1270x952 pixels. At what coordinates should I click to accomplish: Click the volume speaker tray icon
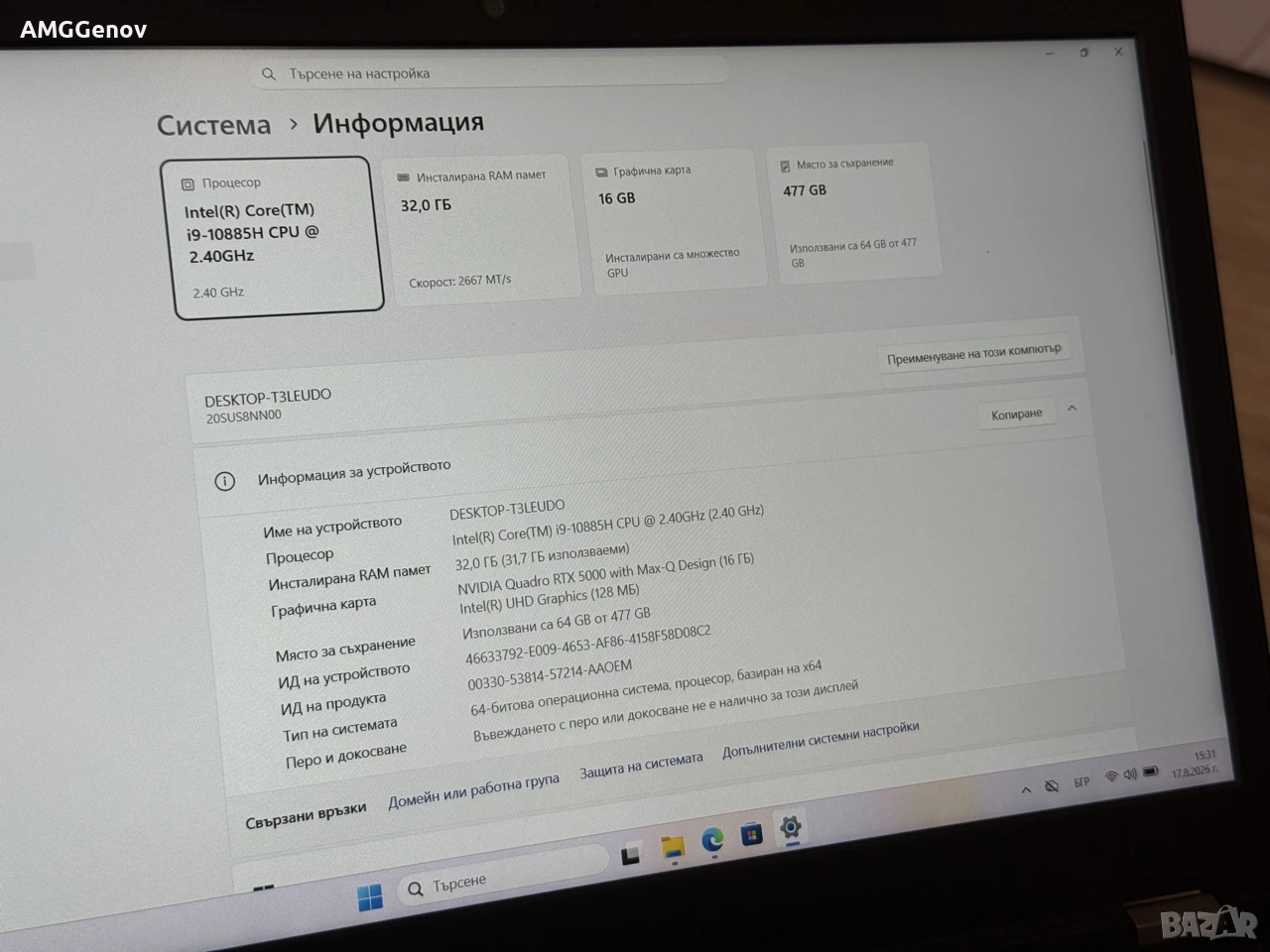[1130, 774]
